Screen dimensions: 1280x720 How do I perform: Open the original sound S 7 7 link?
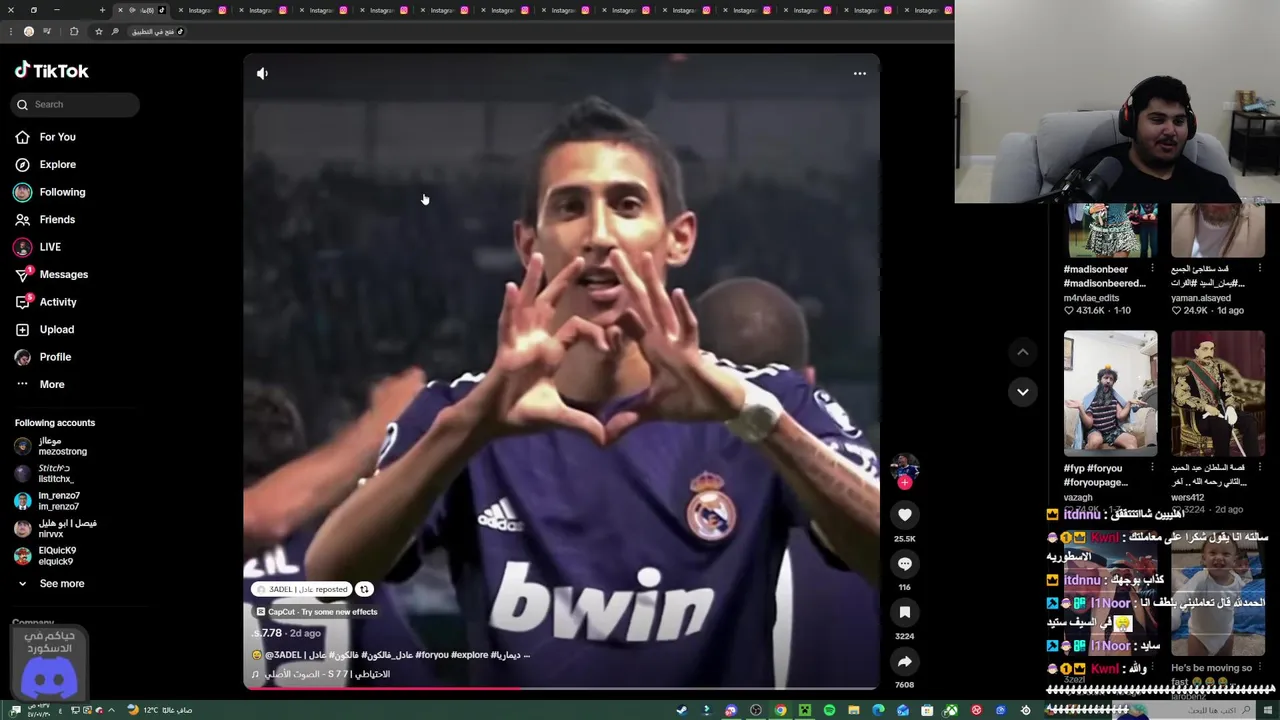pyautogui.click(x=322, y=674)
